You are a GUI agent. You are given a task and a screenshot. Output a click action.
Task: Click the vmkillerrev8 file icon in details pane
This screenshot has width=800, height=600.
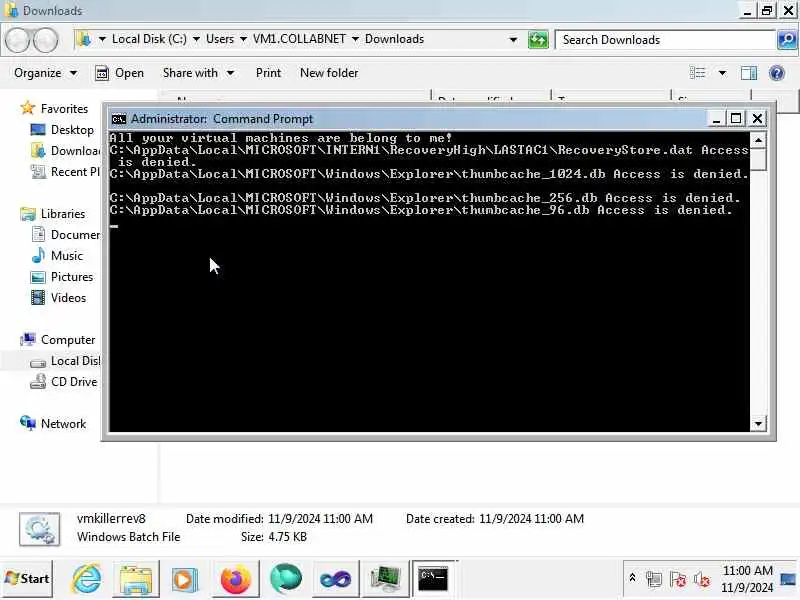pyautogui.click(x=40, y=529)
